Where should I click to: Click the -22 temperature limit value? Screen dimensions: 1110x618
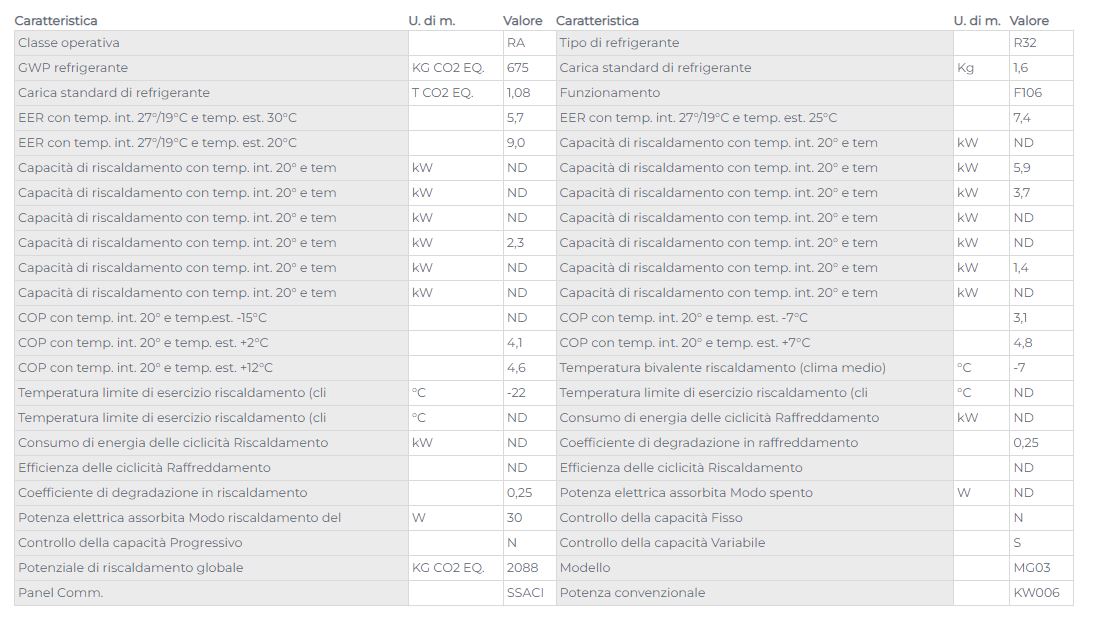click(516, 393)
